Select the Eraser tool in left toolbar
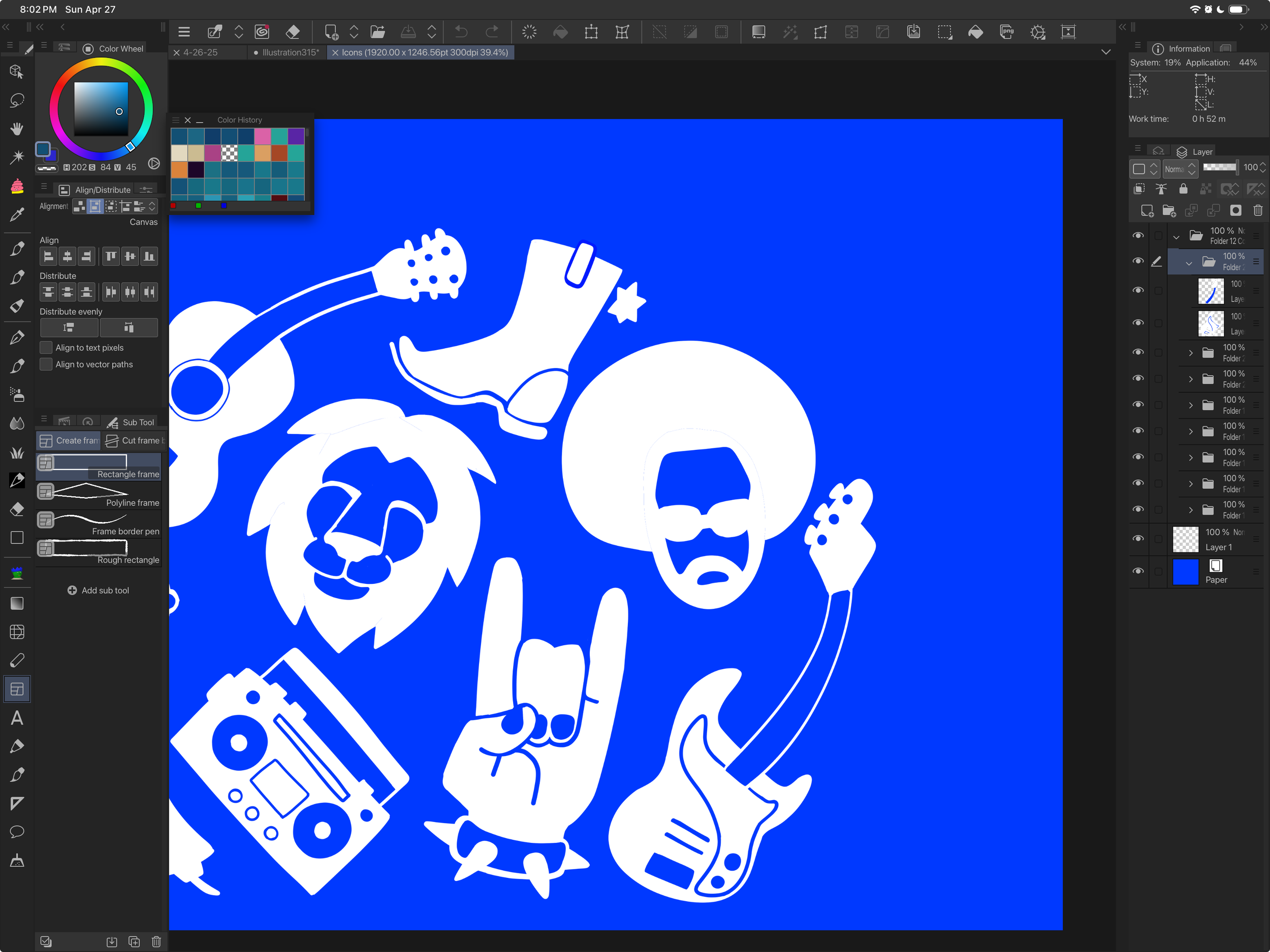This screenshot has height=952, width=1270. [17, 509]
